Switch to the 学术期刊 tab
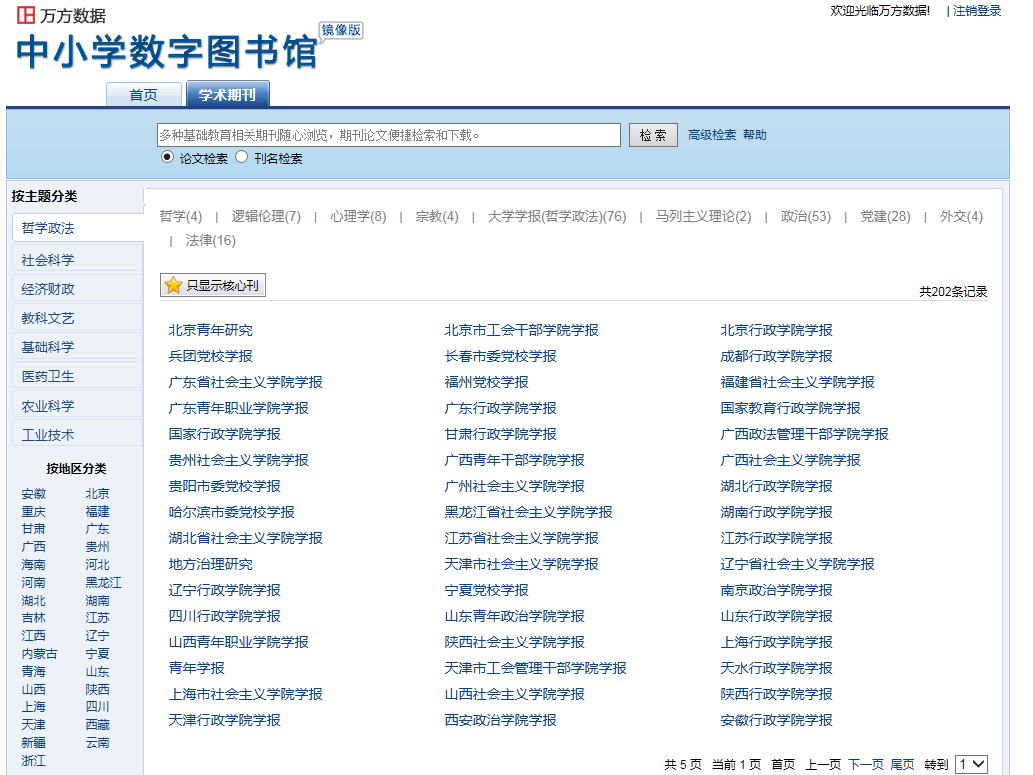Image resolution: width=1033 pixels, height=775 pixels. click(x=227, y=95)
